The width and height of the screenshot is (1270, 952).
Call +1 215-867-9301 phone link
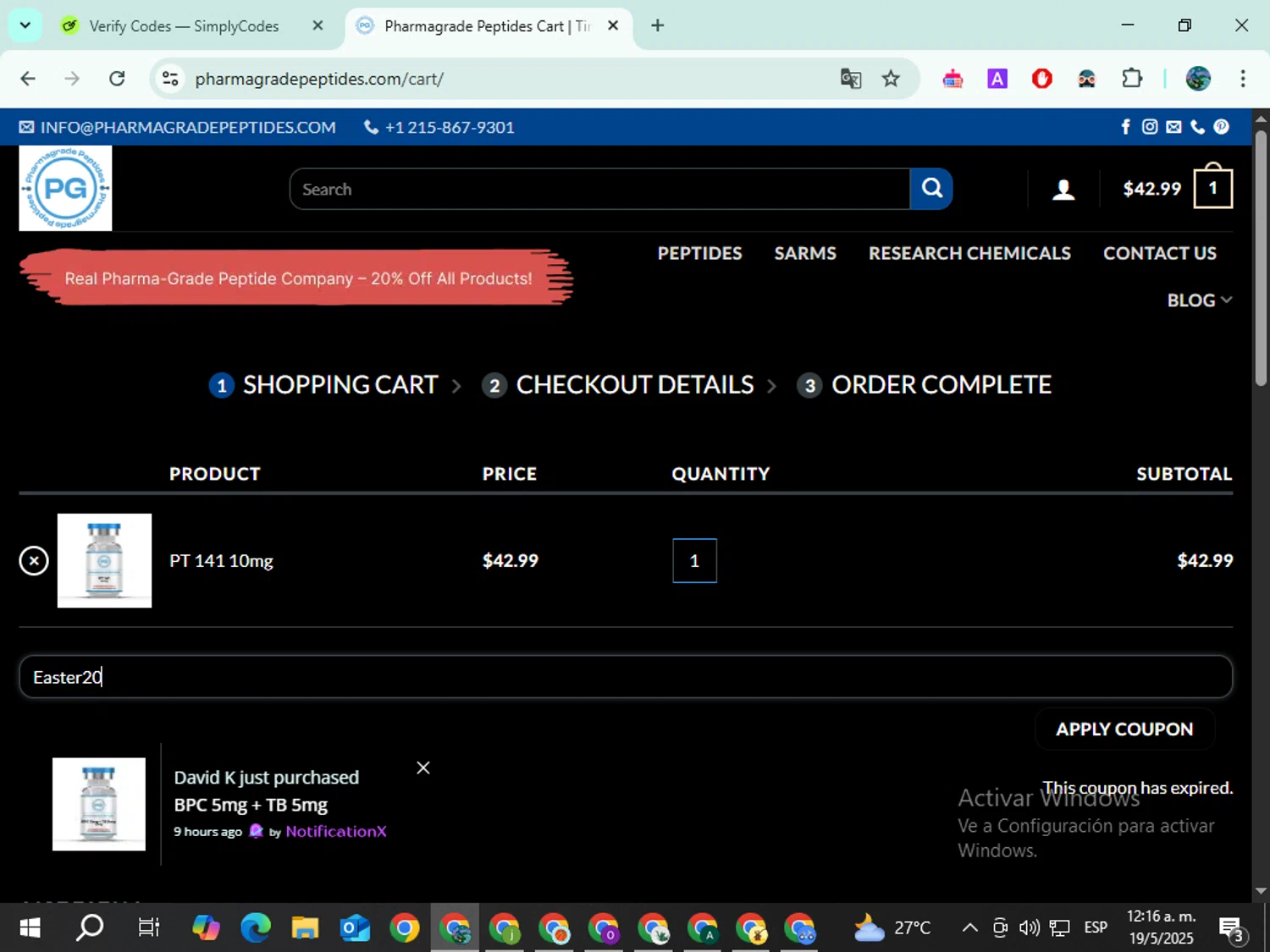[x=439, y=127]
